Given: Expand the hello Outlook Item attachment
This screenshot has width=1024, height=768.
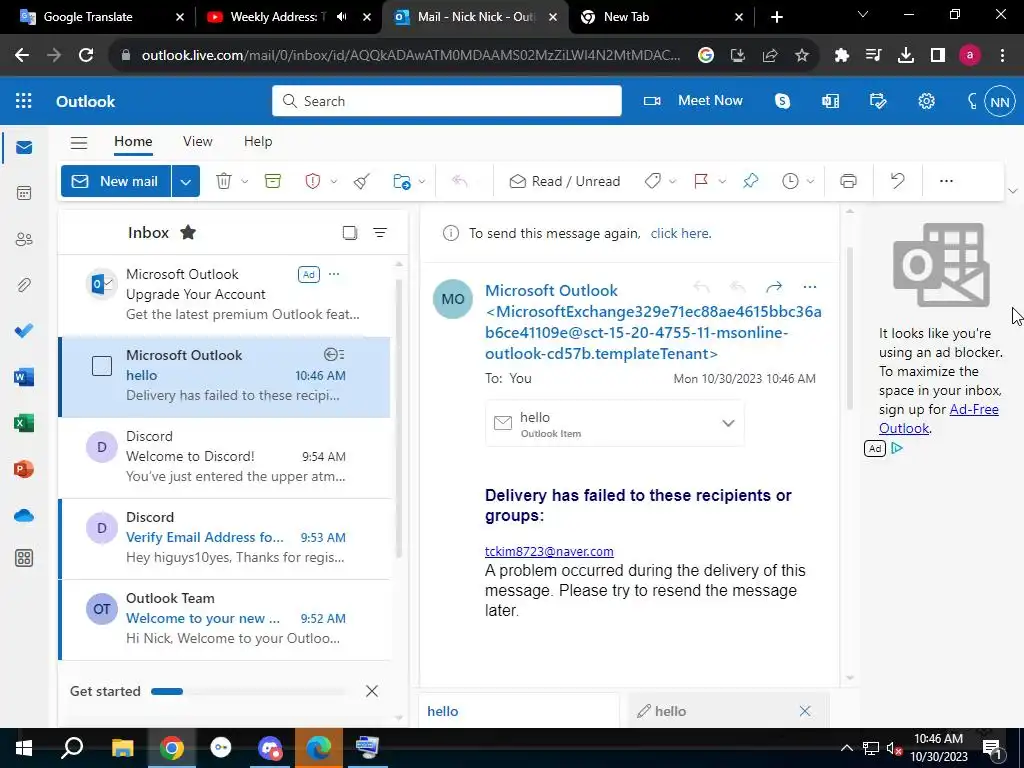Looking at the screenshot, I should [728, 423].
